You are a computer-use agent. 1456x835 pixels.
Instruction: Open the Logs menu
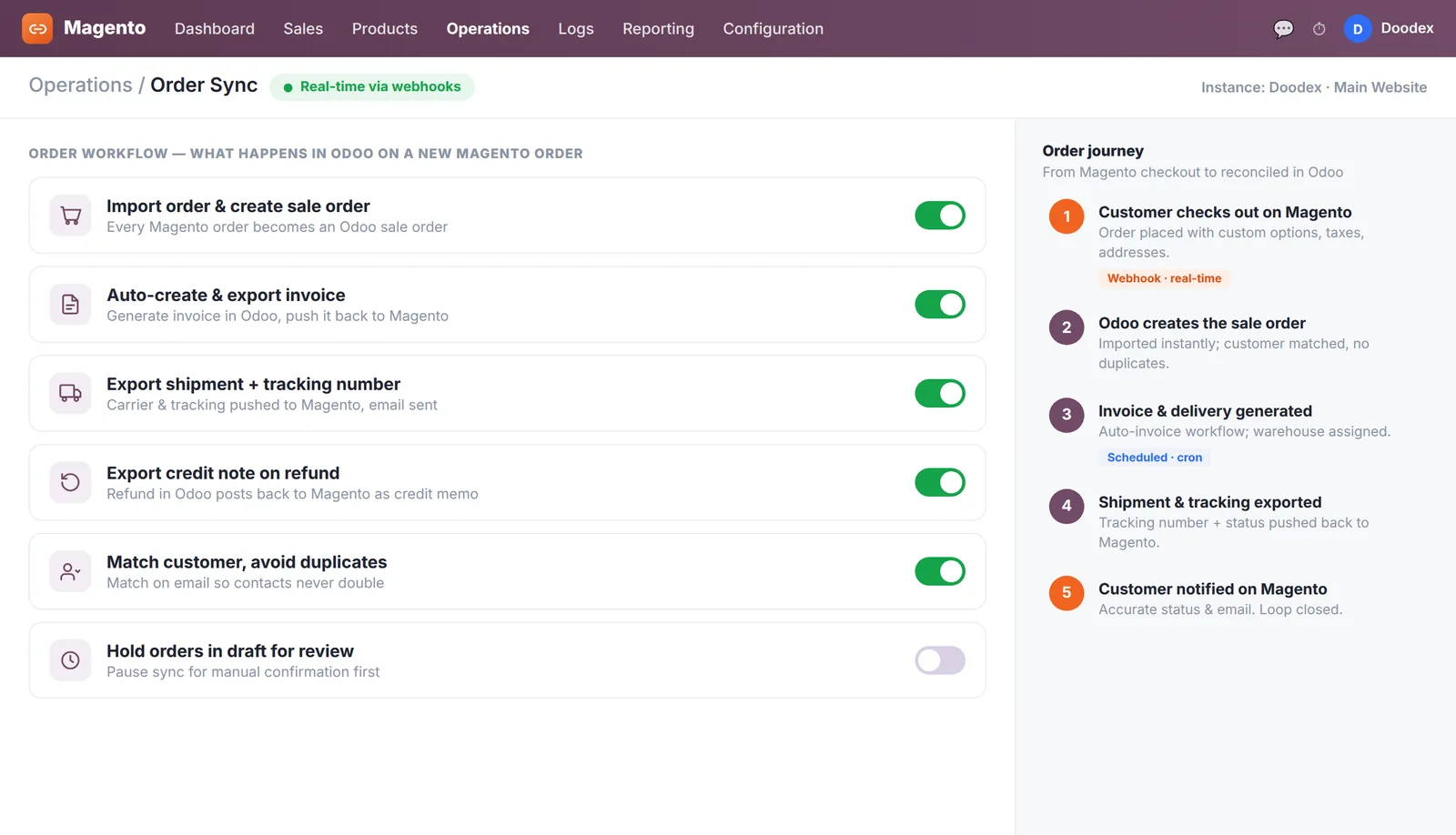click(x=576, y=29)
